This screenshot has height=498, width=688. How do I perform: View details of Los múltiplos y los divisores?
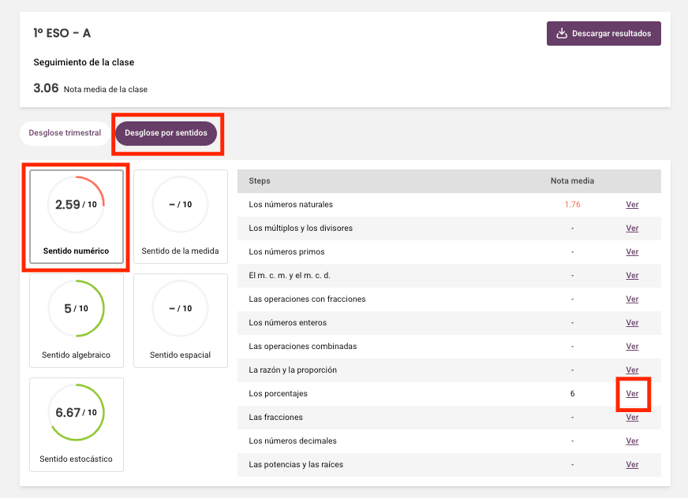(632, 228)
